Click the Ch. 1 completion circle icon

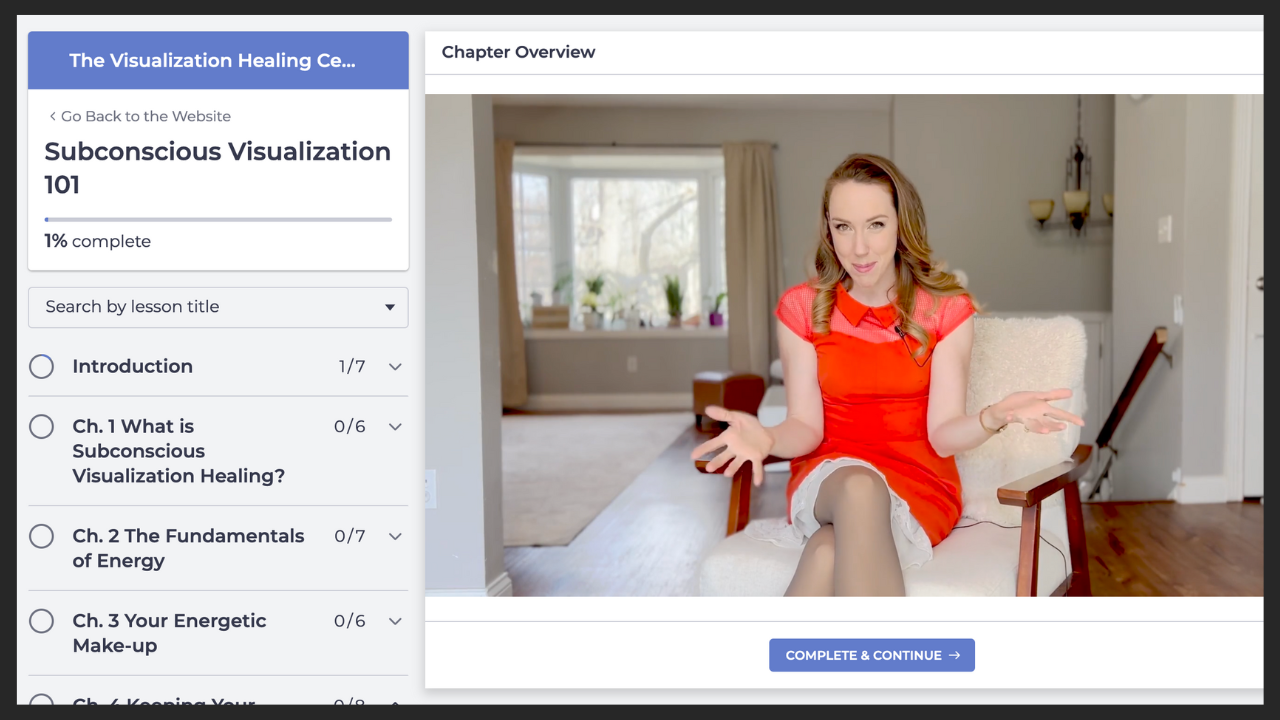pos(41,427)
